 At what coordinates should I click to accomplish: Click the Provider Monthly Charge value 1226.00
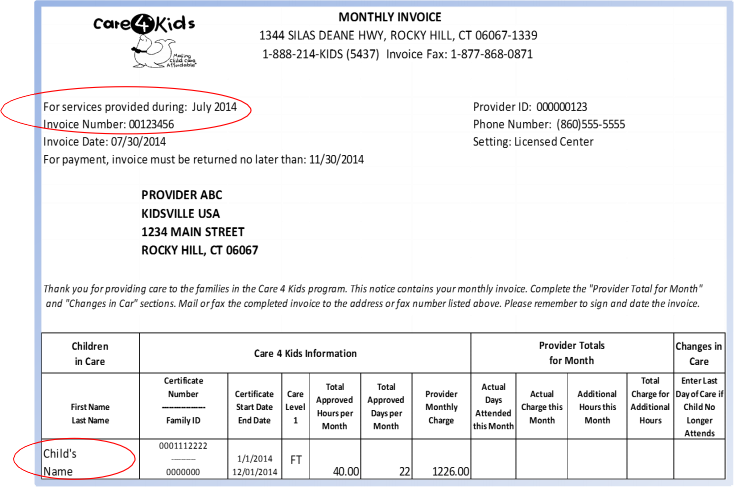(x=450, y=471)
